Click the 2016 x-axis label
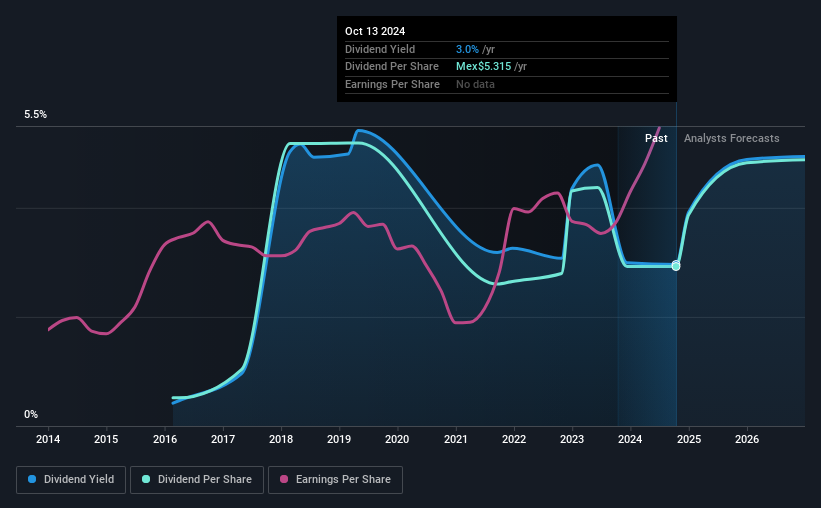Image resolution: width=821 pixels, height=508 pixels. point(165,439)
